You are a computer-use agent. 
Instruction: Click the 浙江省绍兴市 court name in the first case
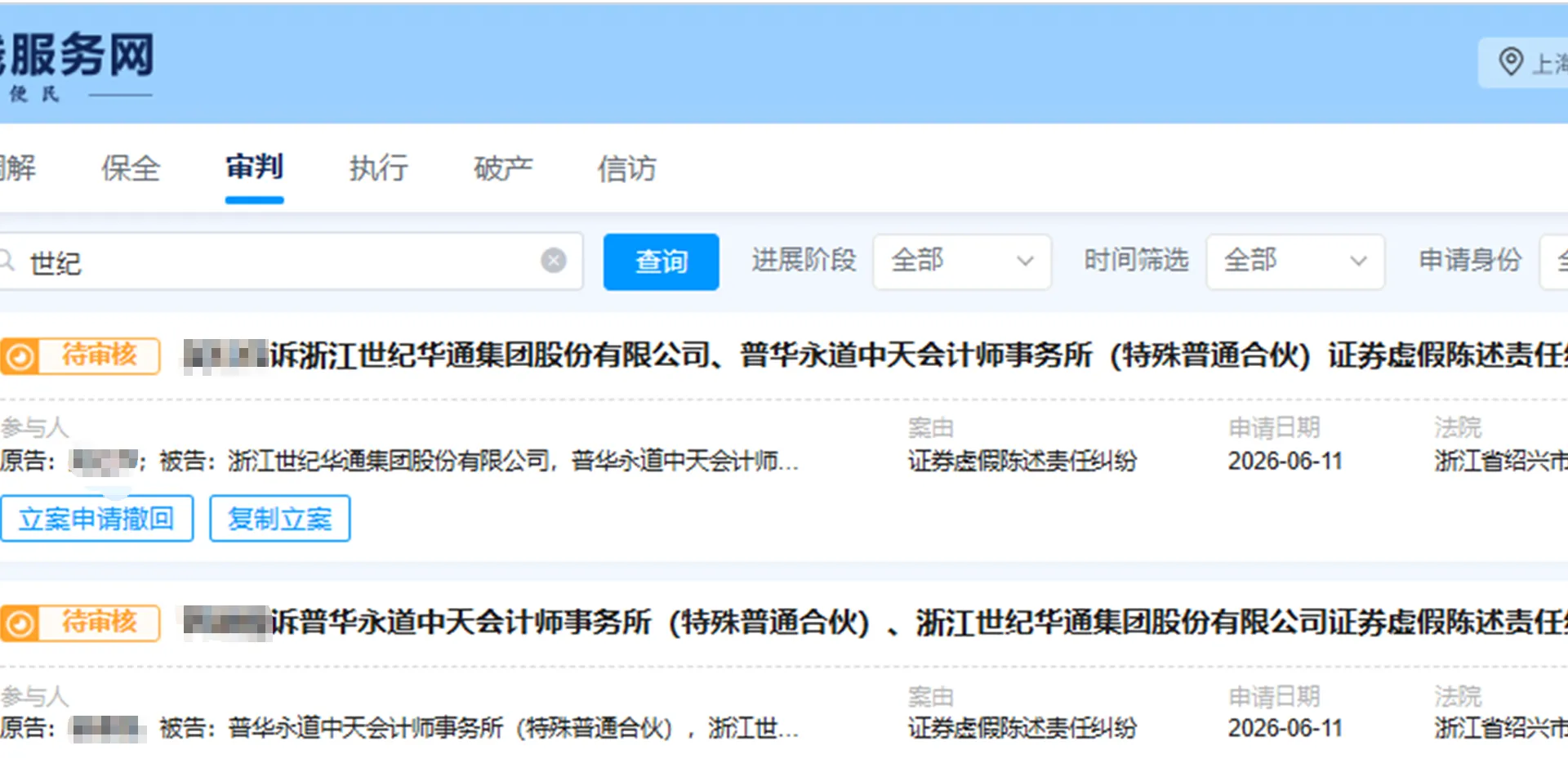1501,462
